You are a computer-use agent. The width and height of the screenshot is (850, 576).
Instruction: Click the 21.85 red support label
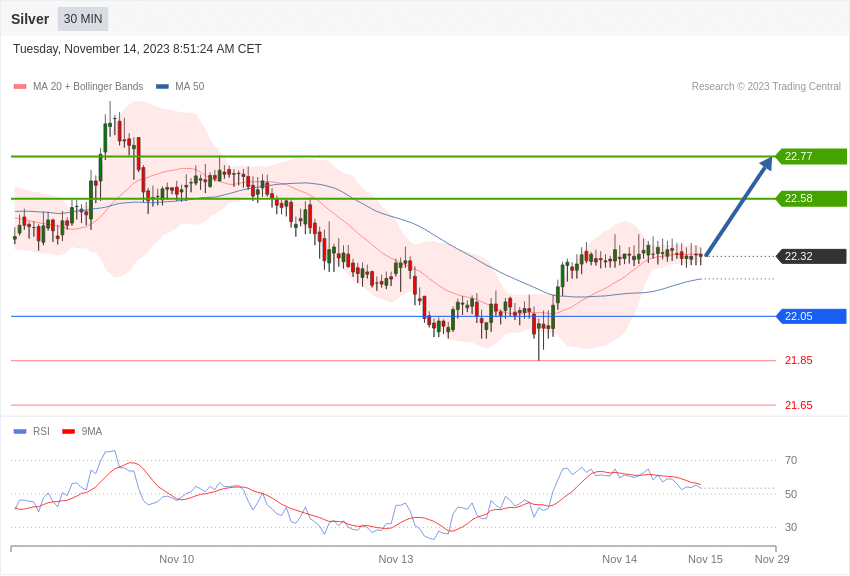click(799, 360)
